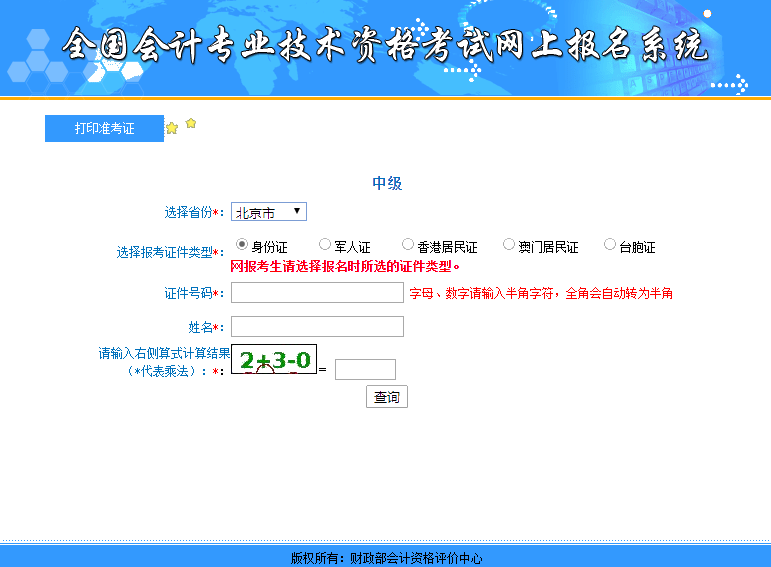Open the 选择省份 dropdown showing 北京市
The image size is (771, 567).
coord(269,211)
